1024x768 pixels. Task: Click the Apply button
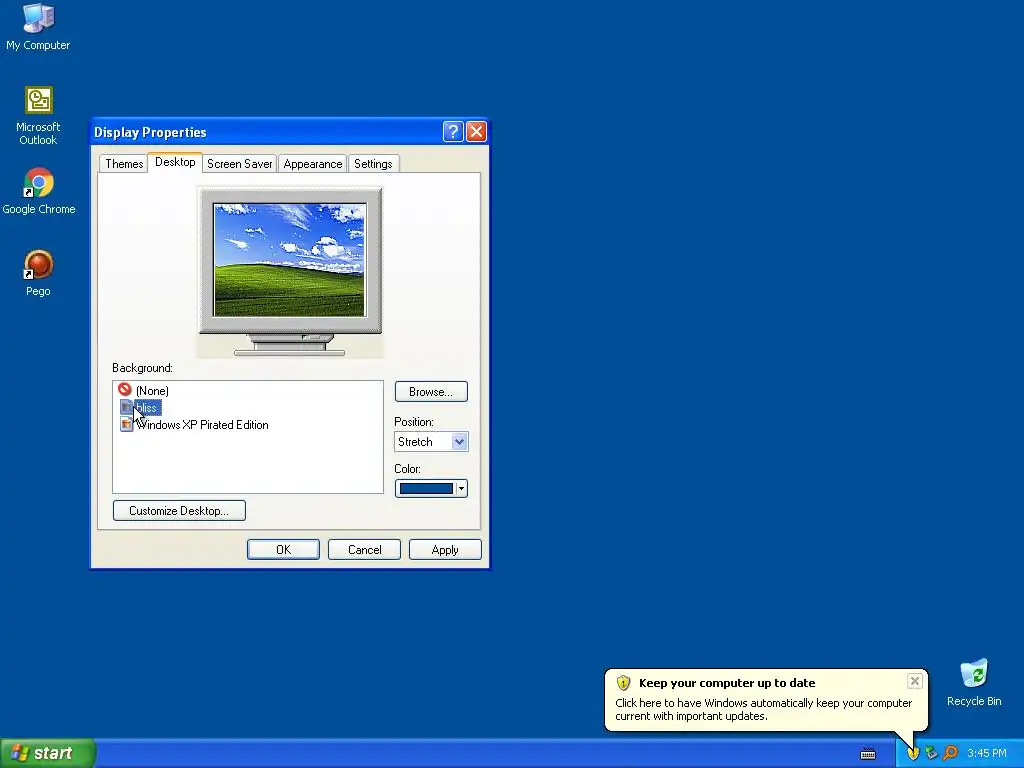pos(445,550)
